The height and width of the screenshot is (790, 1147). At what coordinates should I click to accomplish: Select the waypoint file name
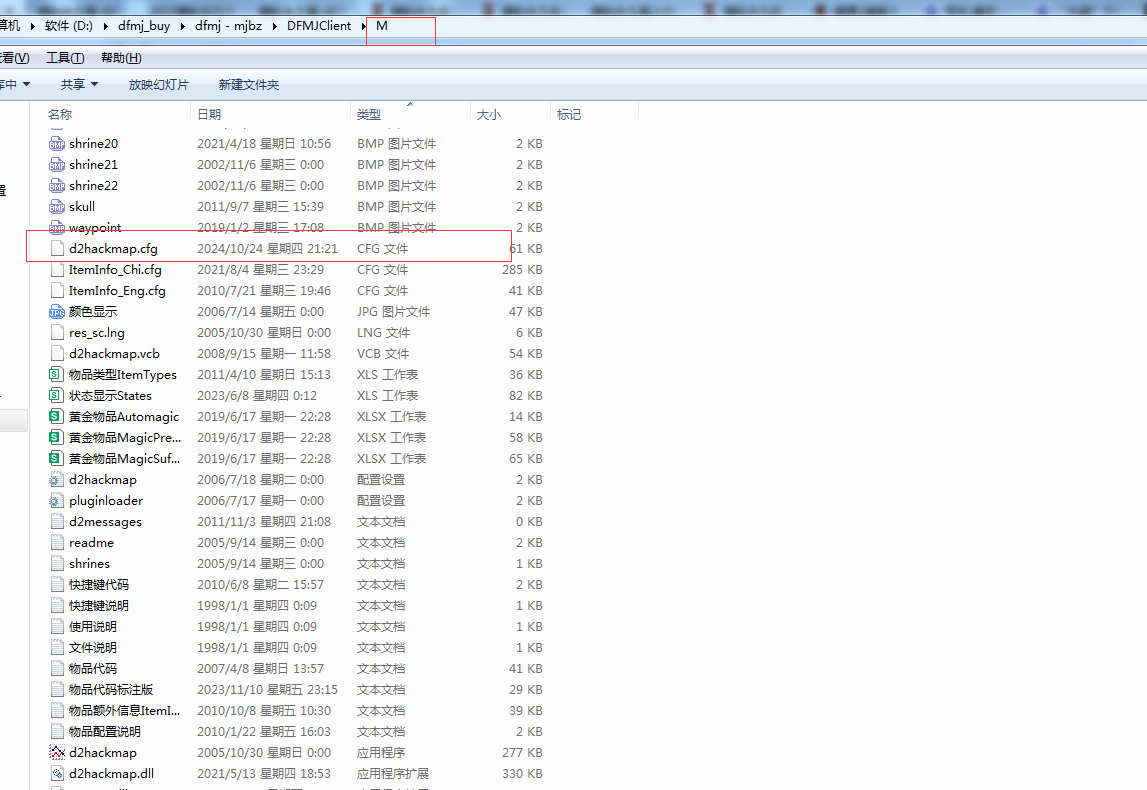[95, 227]
